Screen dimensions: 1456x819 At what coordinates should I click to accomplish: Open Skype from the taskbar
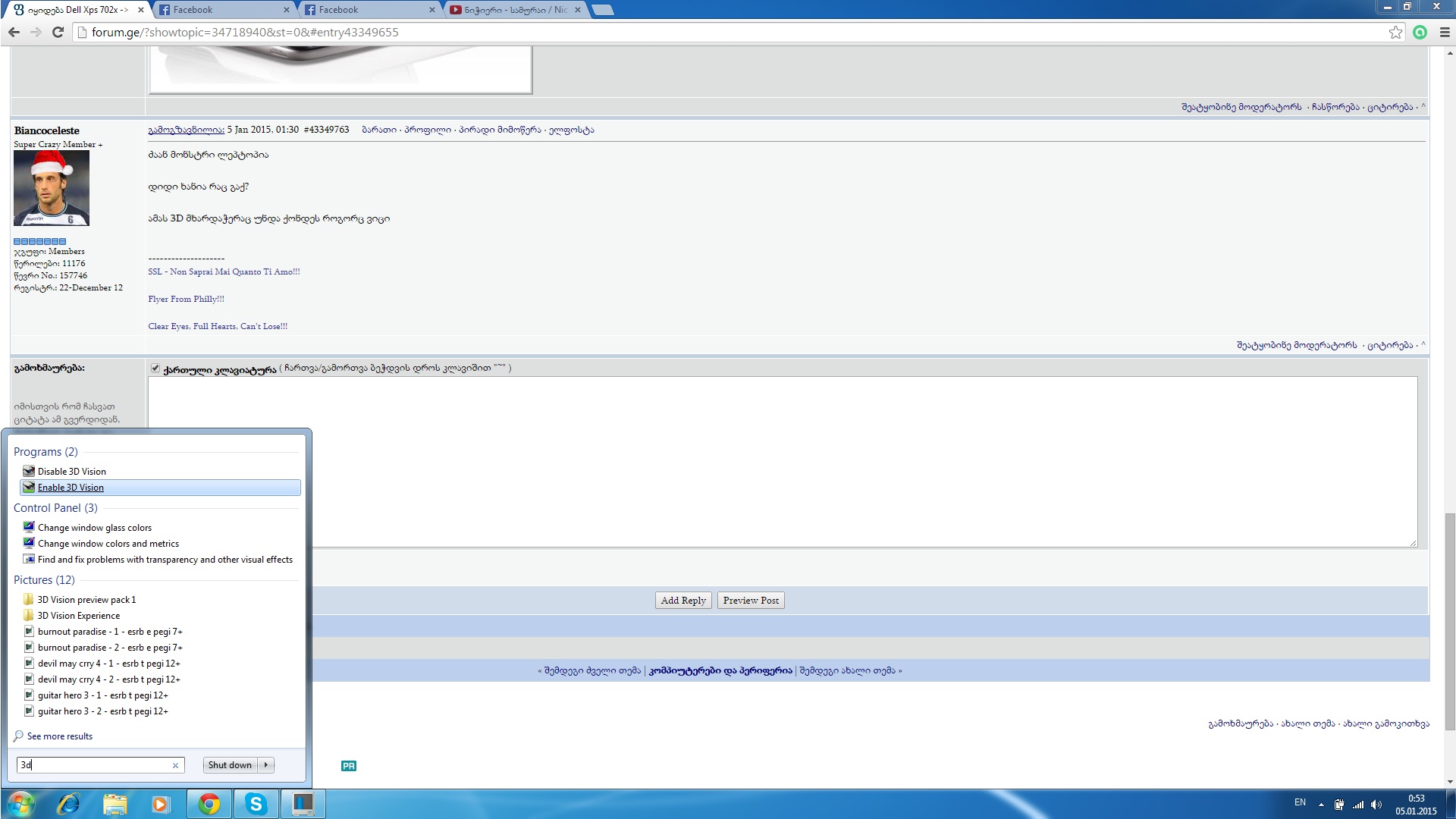256,804
